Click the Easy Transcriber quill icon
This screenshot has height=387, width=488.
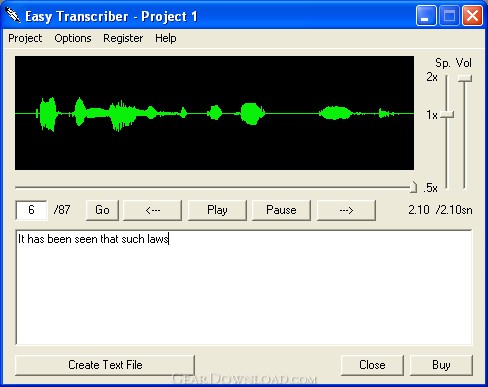[x=13, y=15]
